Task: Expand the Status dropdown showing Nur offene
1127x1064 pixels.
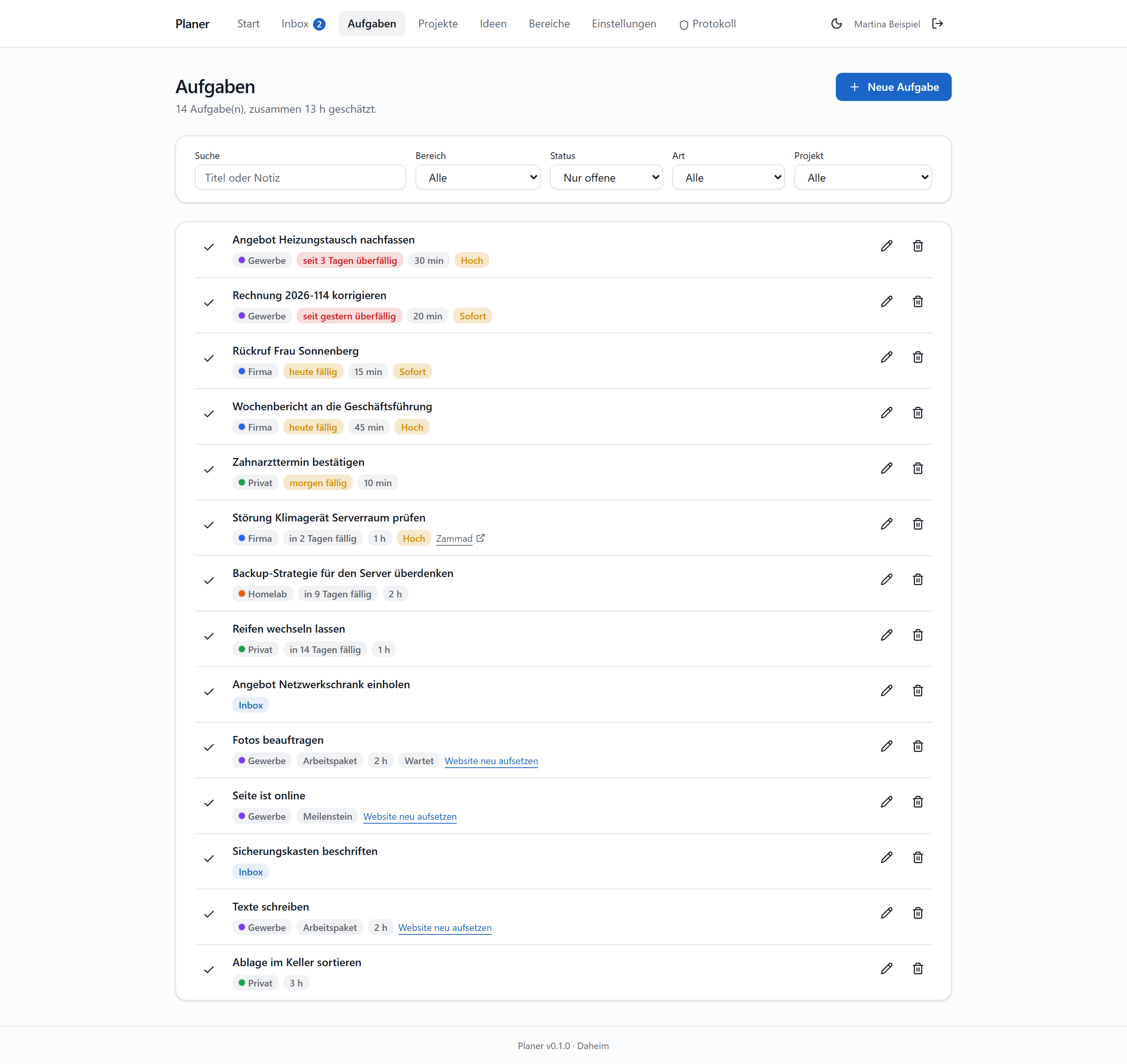Action: [606, 177]
